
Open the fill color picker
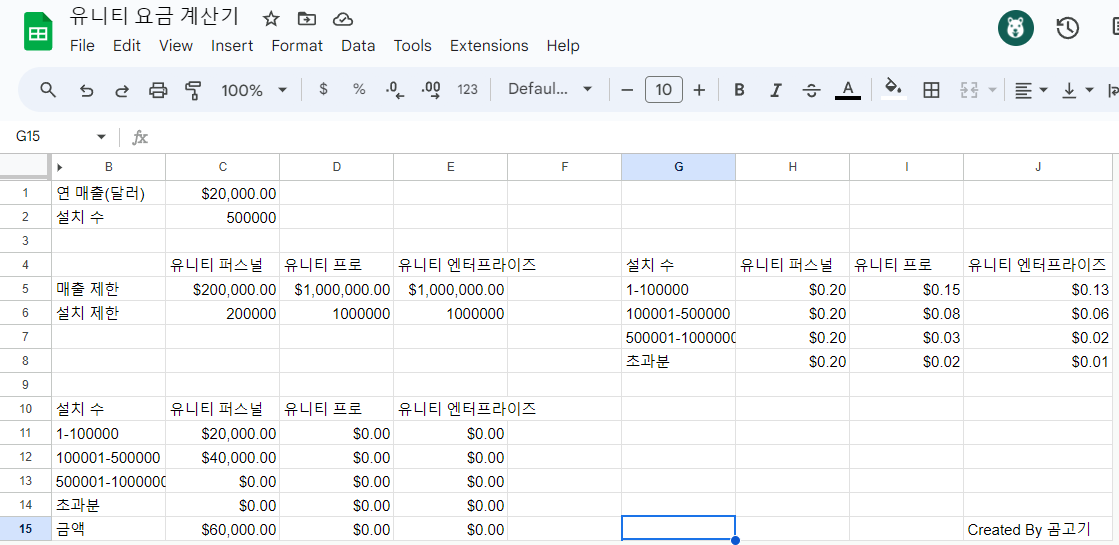(893, 89)
